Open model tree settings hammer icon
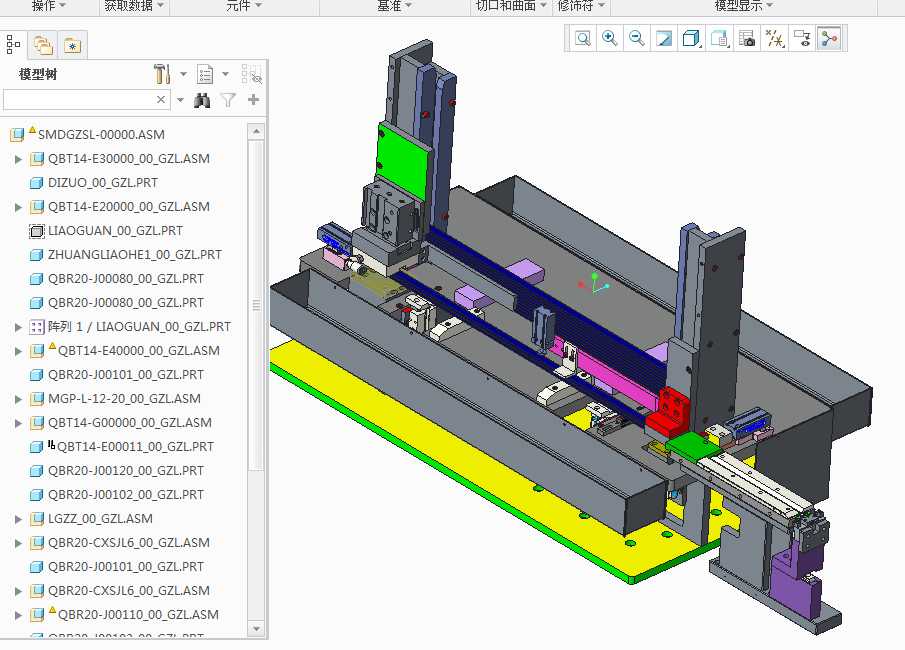This screenshot has height=650, width=905. click(162, 74)
